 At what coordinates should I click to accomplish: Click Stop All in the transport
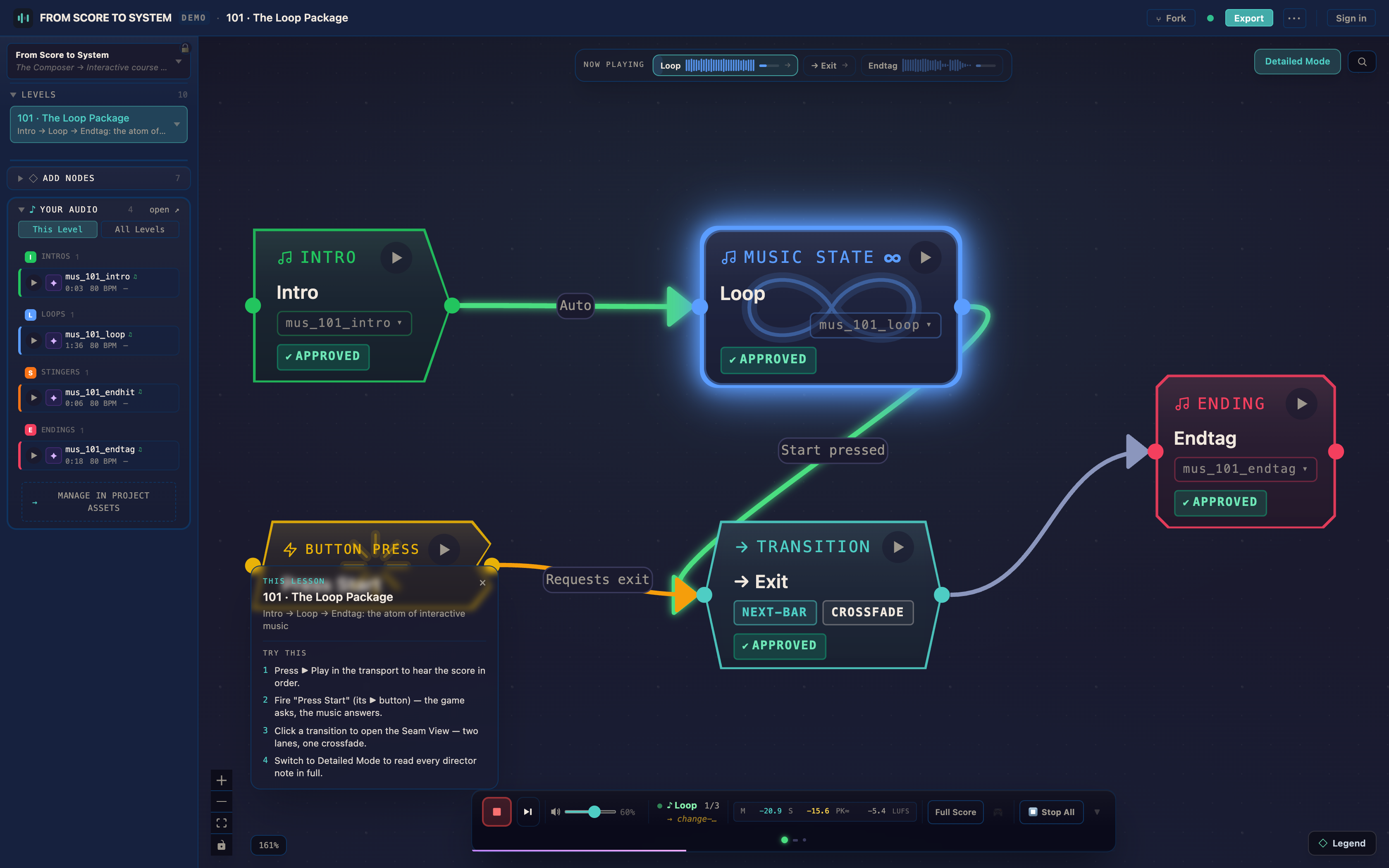click(1052, 812)
